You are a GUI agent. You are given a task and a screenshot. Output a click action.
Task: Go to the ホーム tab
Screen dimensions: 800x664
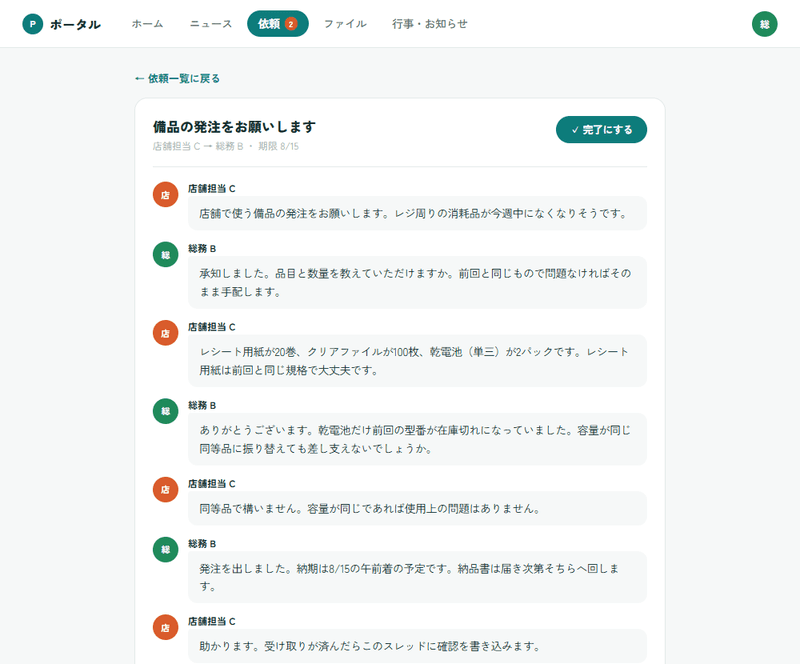pyautogui.click(x=147, y=24)
